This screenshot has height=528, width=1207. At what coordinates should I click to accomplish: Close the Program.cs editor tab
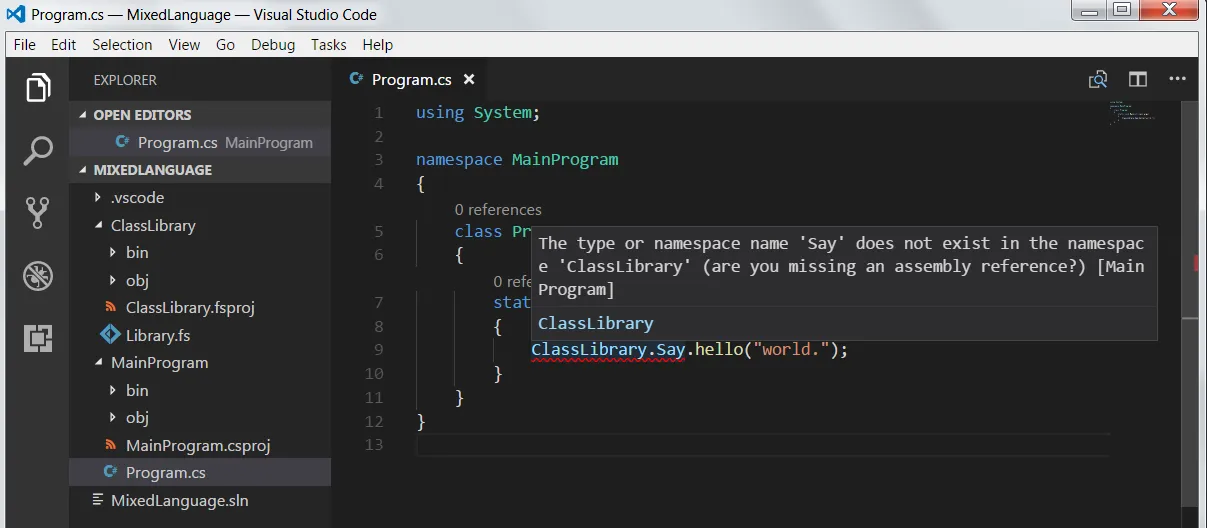click(469, 80)
